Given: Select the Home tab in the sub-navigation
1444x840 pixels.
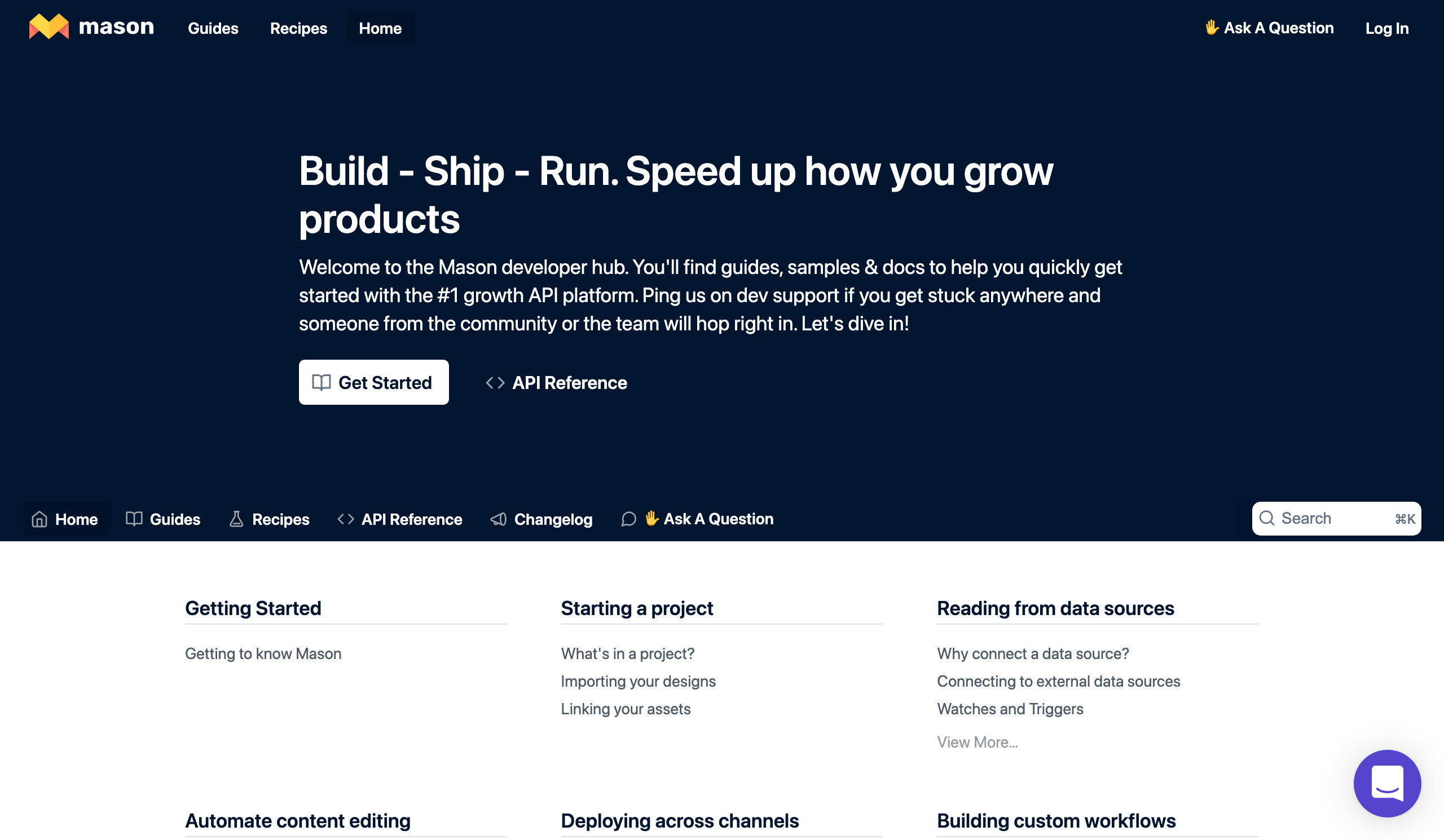Looking at the screenshot, I should click(65, 519).
